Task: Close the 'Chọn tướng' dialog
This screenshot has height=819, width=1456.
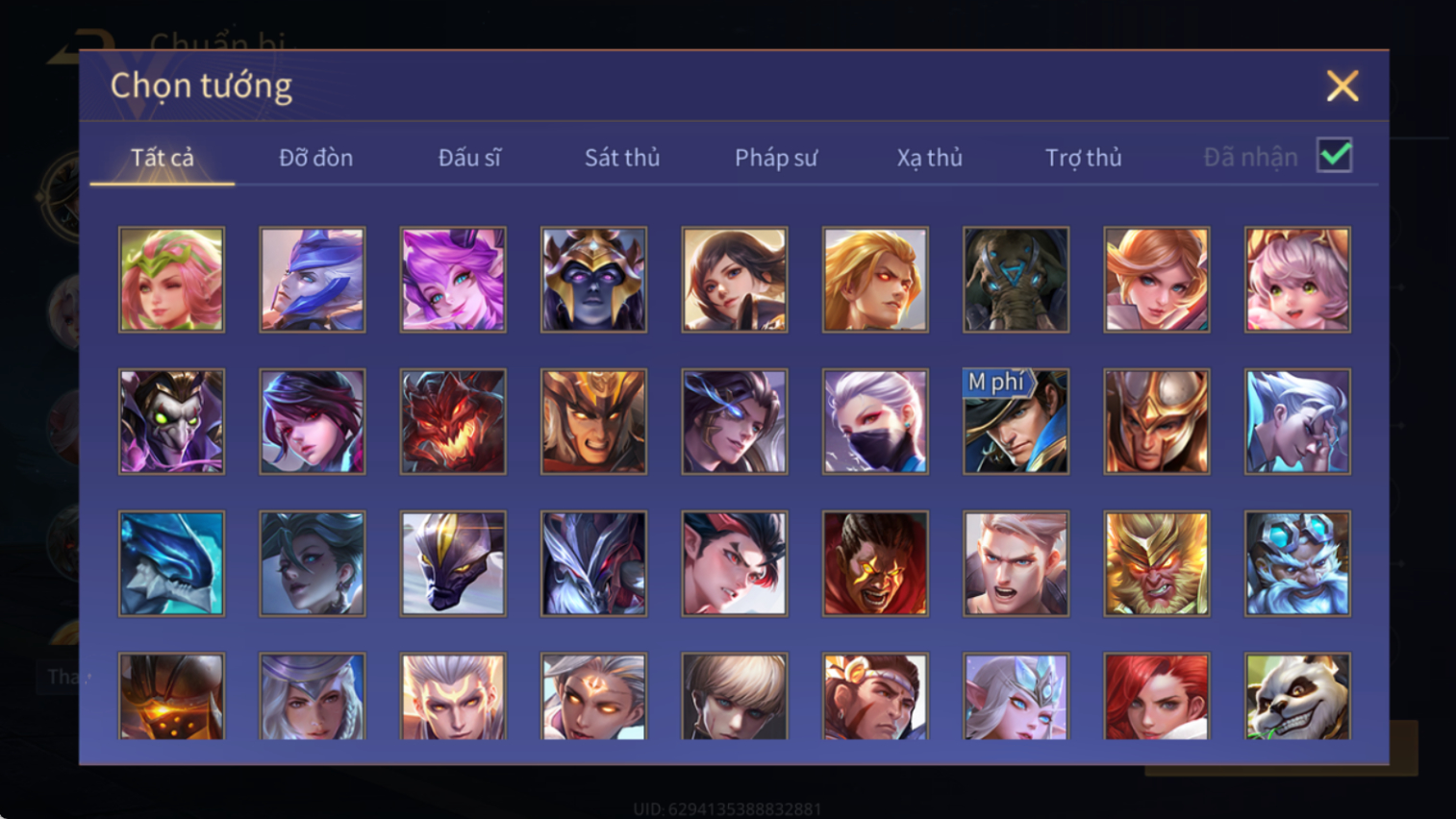Action: [1342, 86]
